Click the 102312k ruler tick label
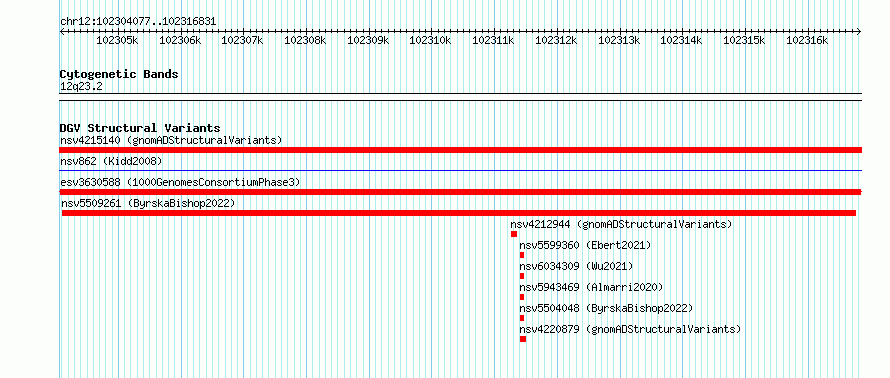This screenshot has width=890, height=378. point(556,40)
